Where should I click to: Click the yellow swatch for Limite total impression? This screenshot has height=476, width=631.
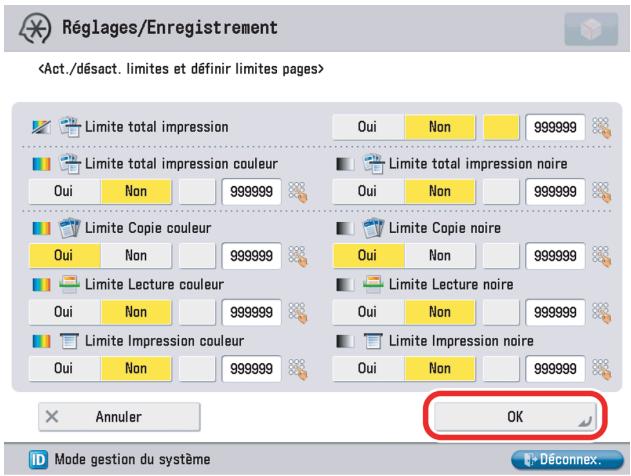coord(501,127)
